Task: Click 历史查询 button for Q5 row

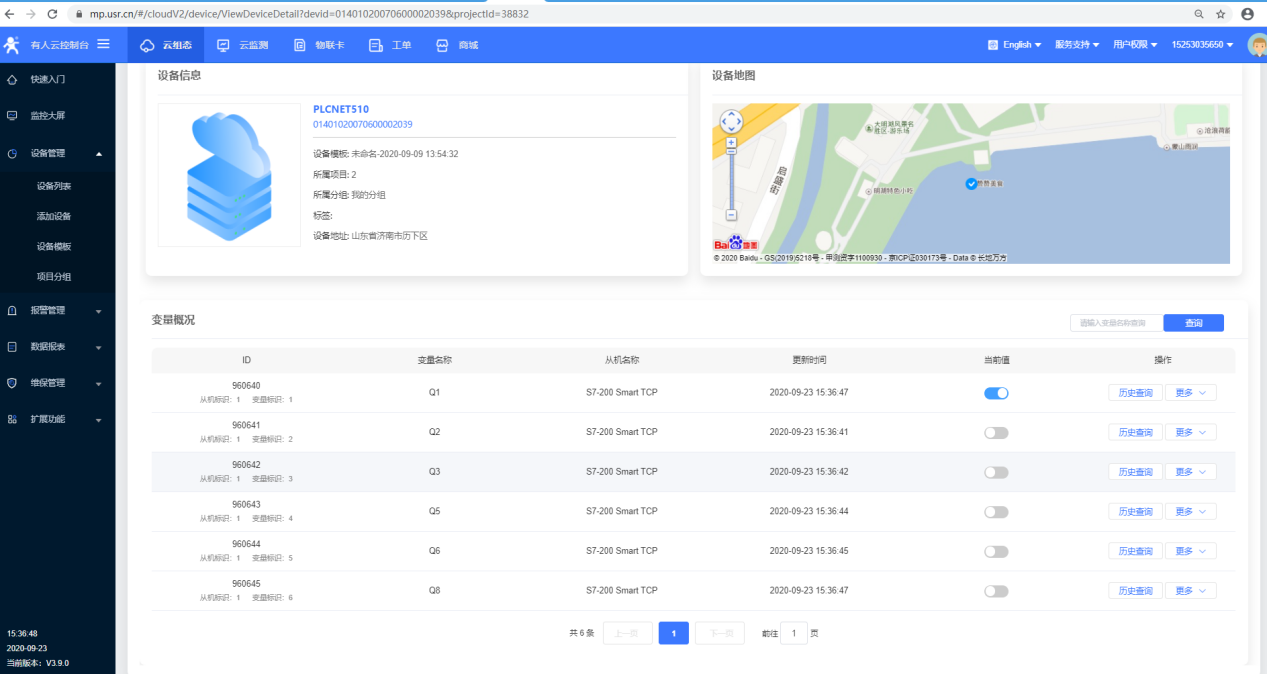Action: point(1135,512)
